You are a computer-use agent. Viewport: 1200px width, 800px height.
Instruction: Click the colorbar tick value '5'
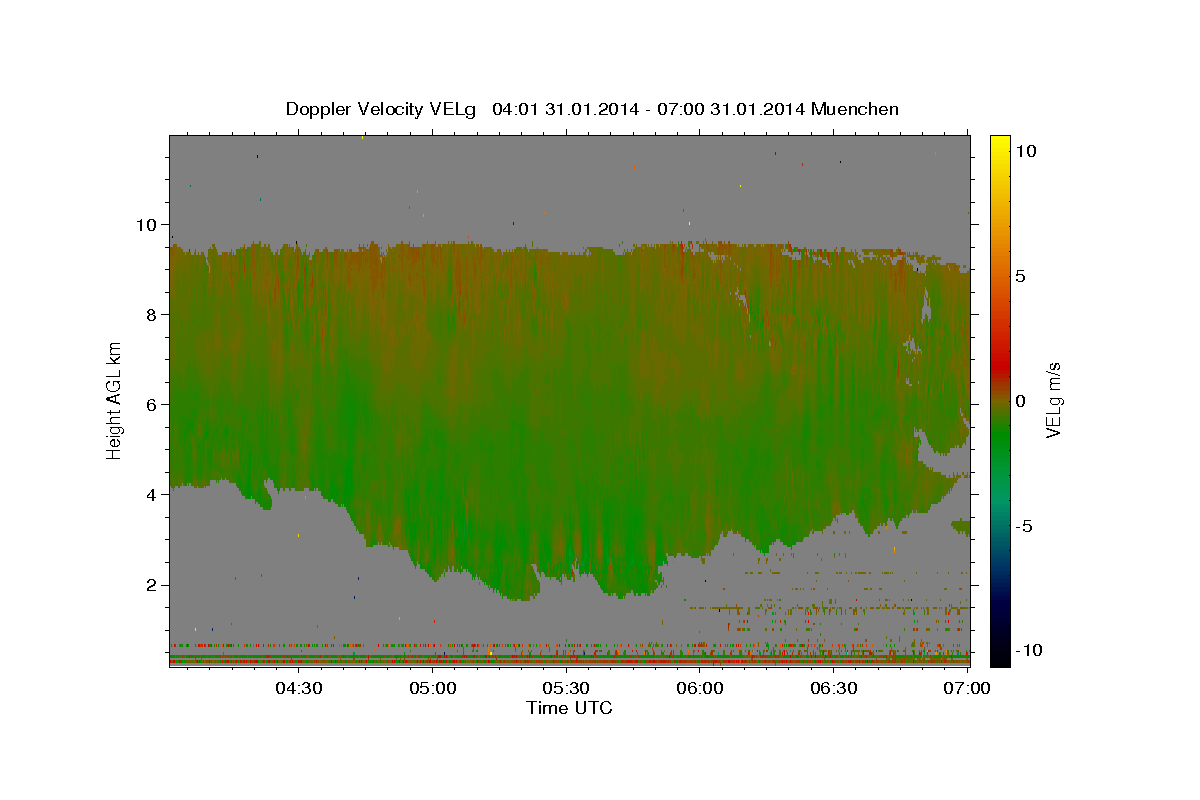(x=1021, y=276)
